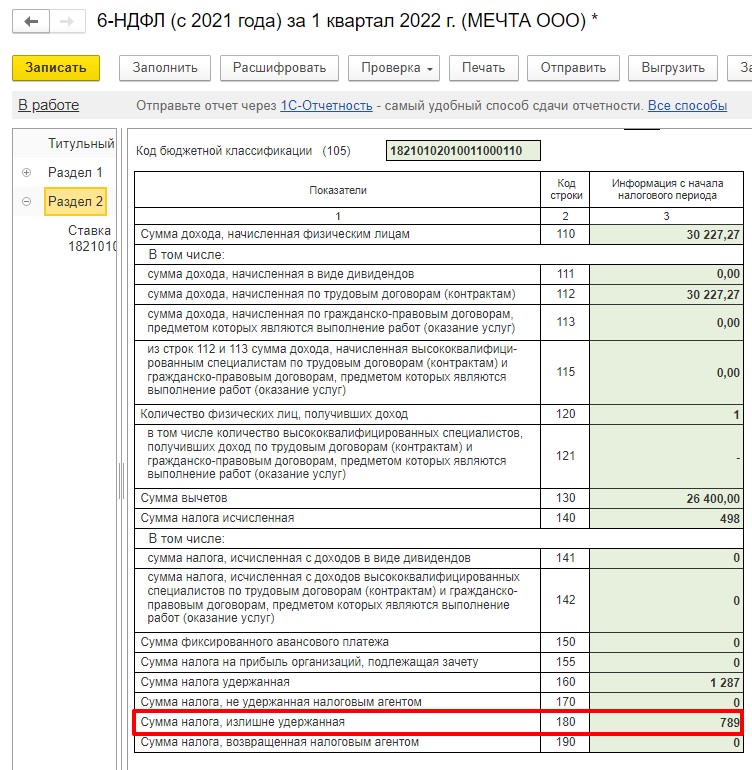Select row 180 value 789
This screenshot has width=752, height=770.
[x=666, y=722]
